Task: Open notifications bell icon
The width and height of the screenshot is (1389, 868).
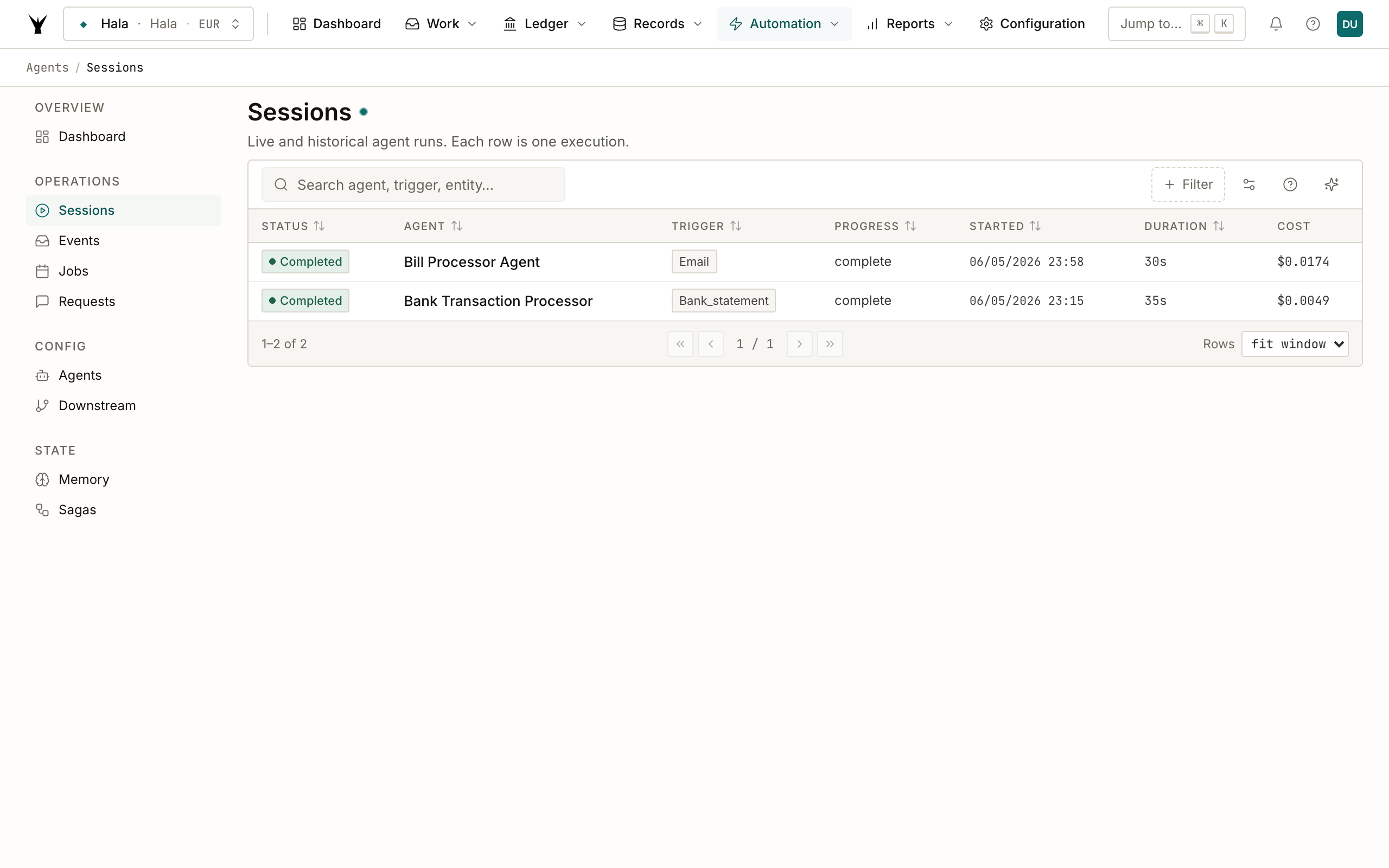Action: [x=1276, y=23]
